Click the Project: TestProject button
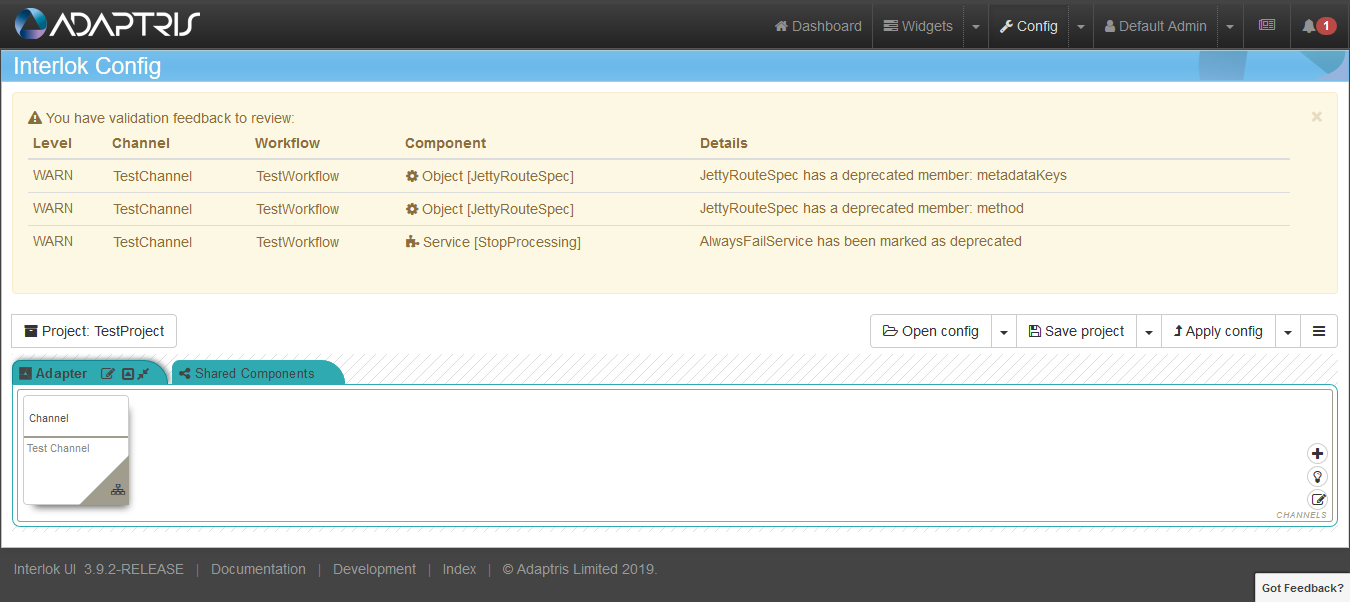The height and width of the screenshot is (602, 1350). (94, 331)
